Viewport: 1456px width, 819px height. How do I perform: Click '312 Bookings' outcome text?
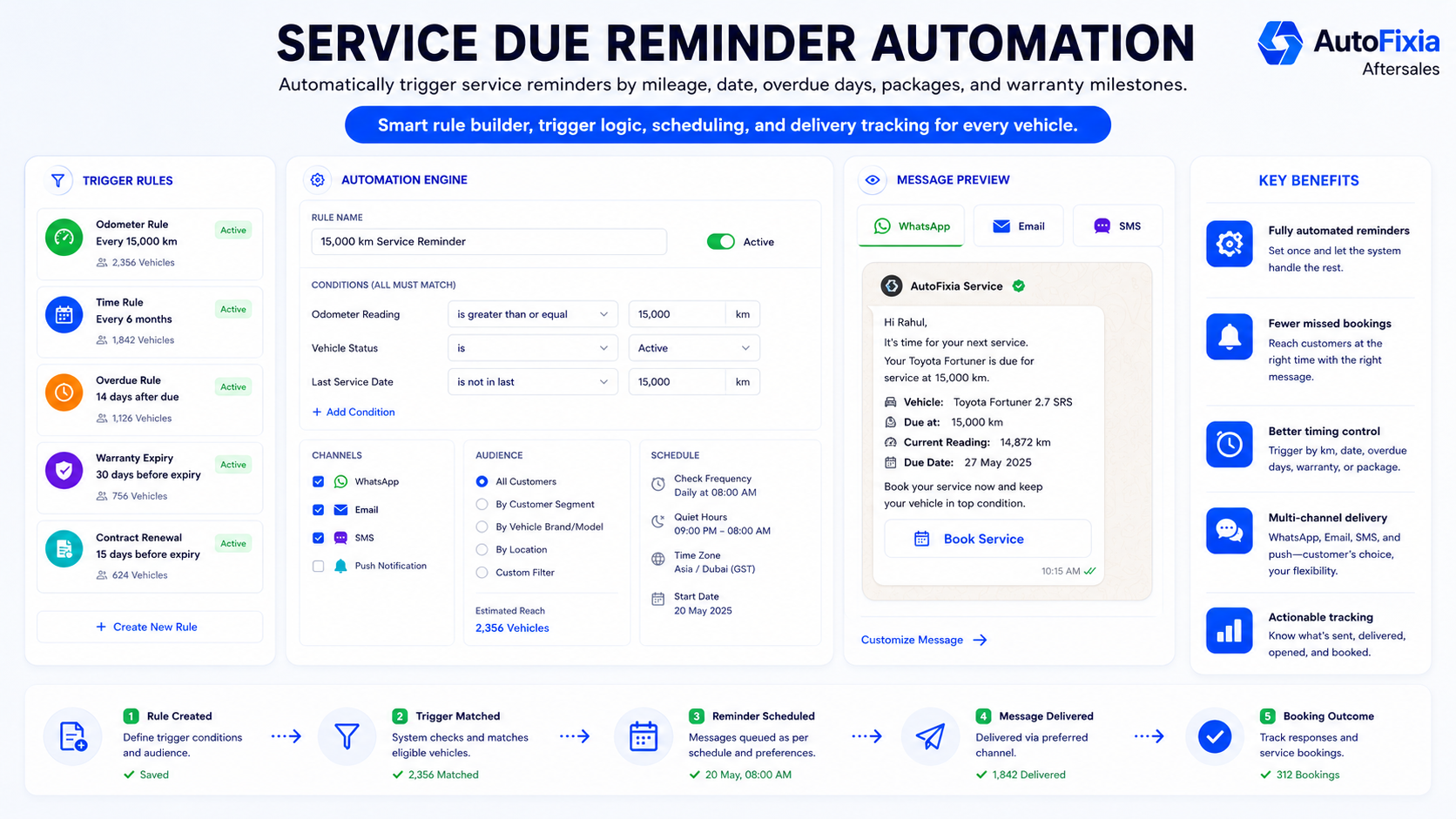[1307, 775]
